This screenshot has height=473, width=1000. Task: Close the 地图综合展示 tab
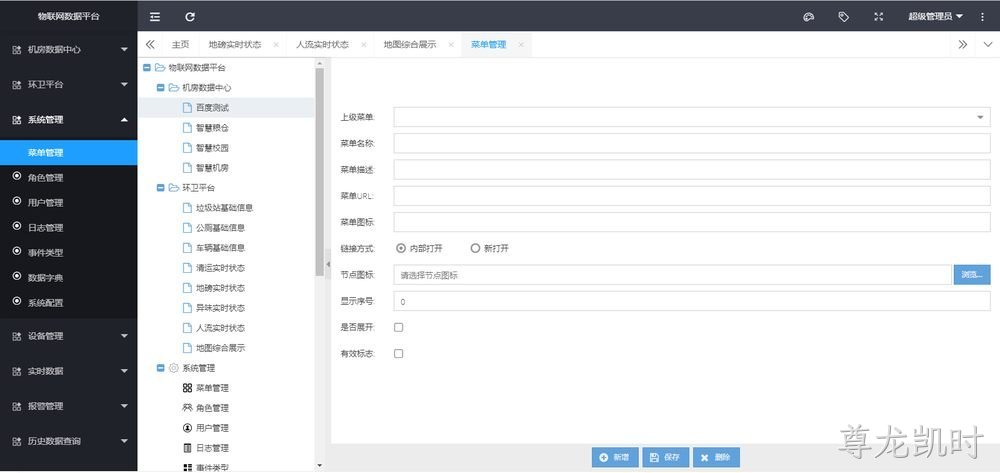click(451, 45)
